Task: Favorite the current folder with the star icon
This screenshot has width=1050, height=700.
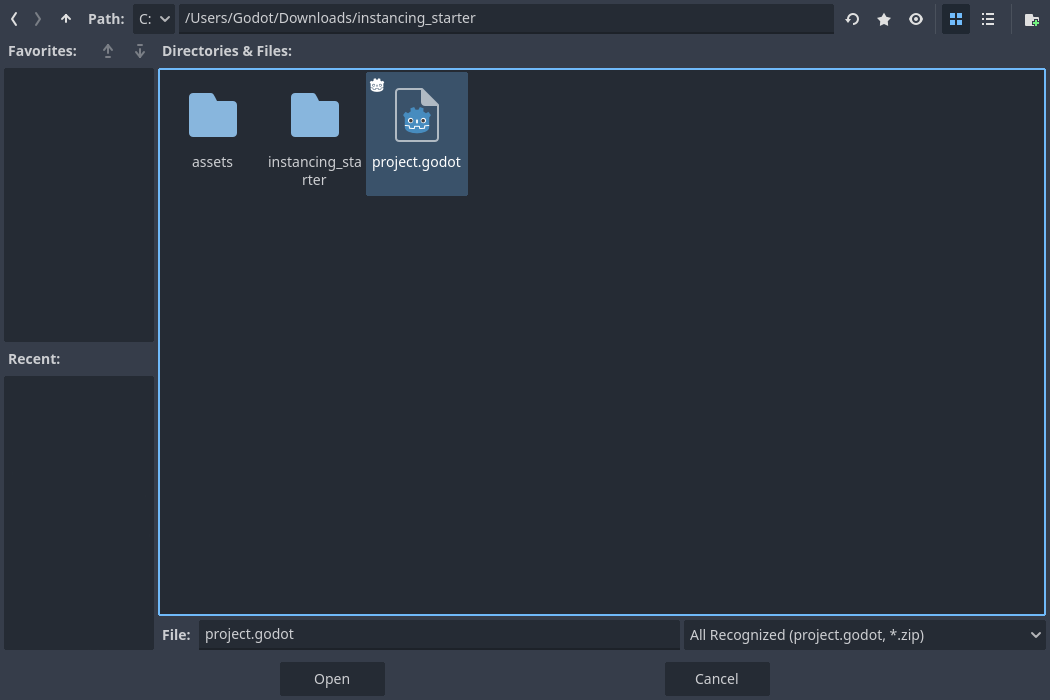Action: pyautogui.click(x=884, y=19)
